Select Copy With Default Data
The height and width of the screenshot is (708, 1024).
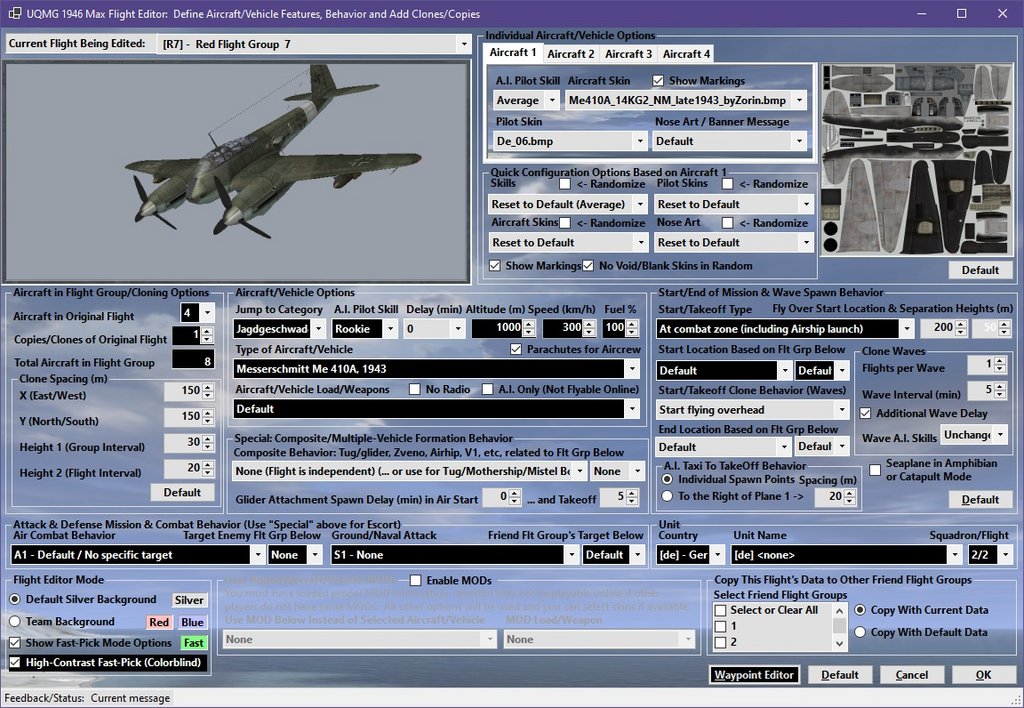tap(860, 632)
